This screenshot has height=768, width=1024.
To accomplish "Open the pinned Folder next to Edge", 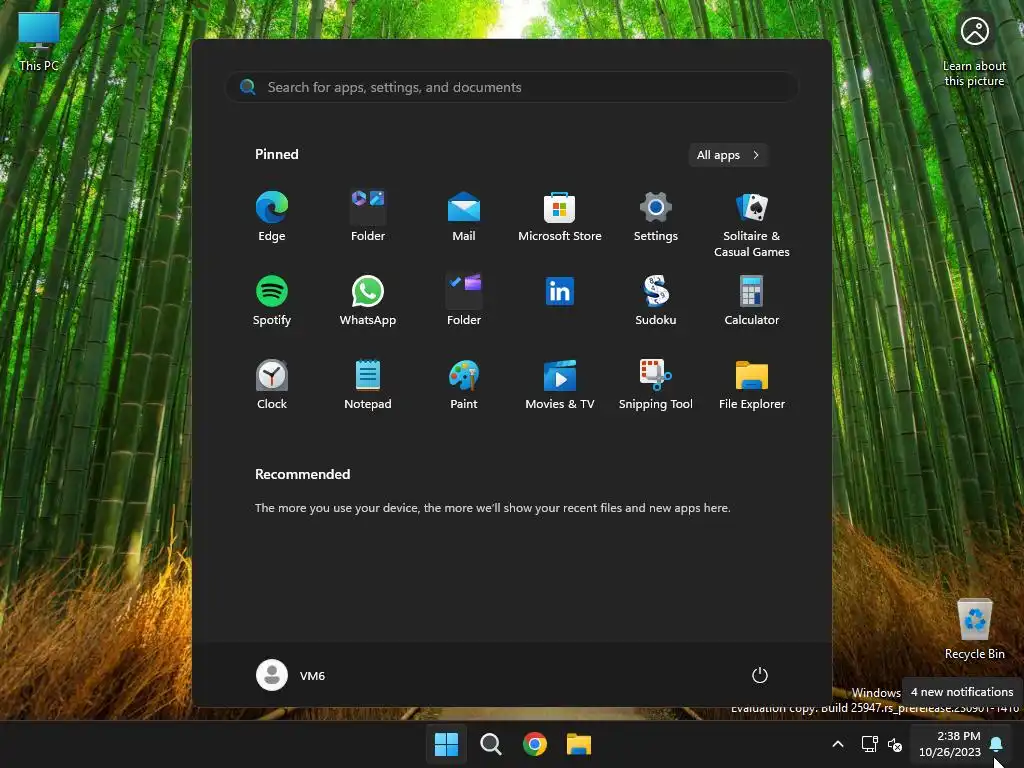I will coord(368,217).
